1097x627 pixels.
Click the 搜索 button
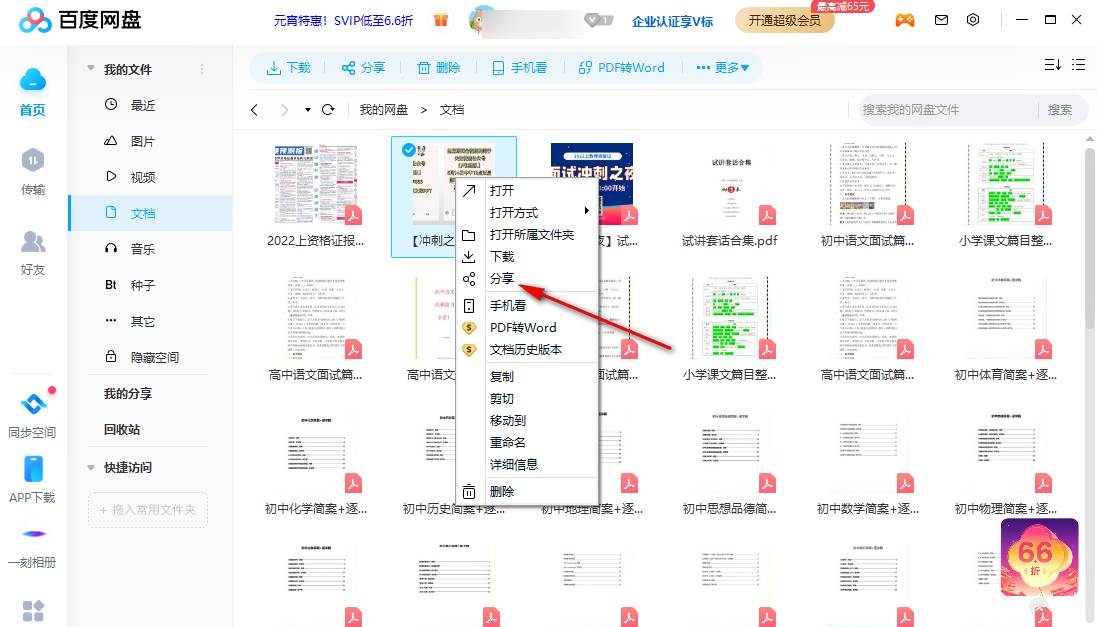point(1059,110)
